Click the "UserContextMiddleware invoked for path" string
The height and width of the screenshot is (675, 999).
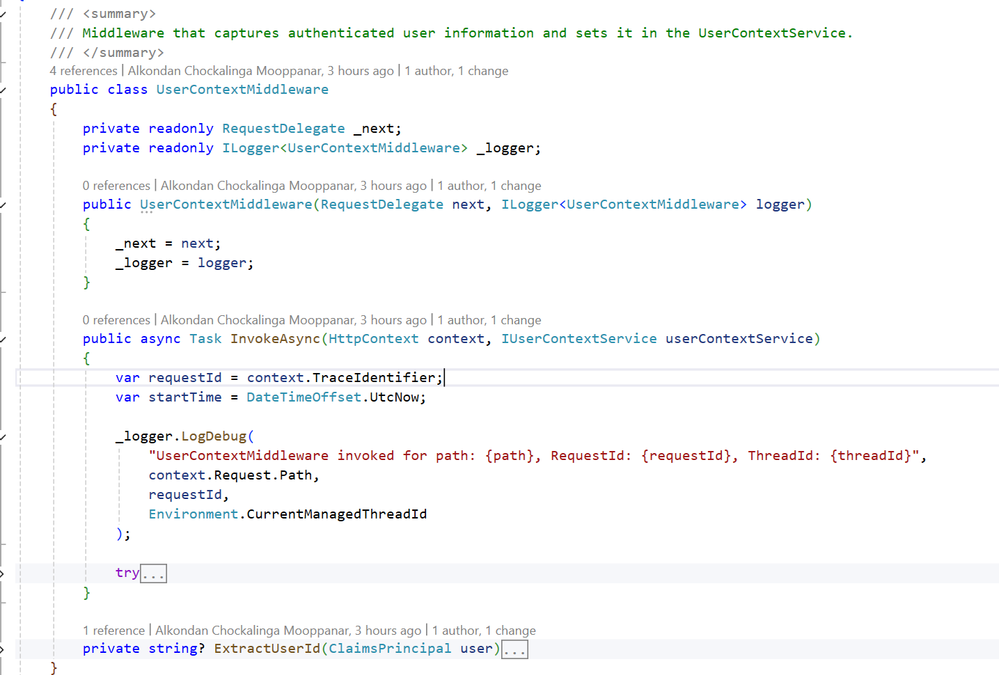[x=312, y=456]
